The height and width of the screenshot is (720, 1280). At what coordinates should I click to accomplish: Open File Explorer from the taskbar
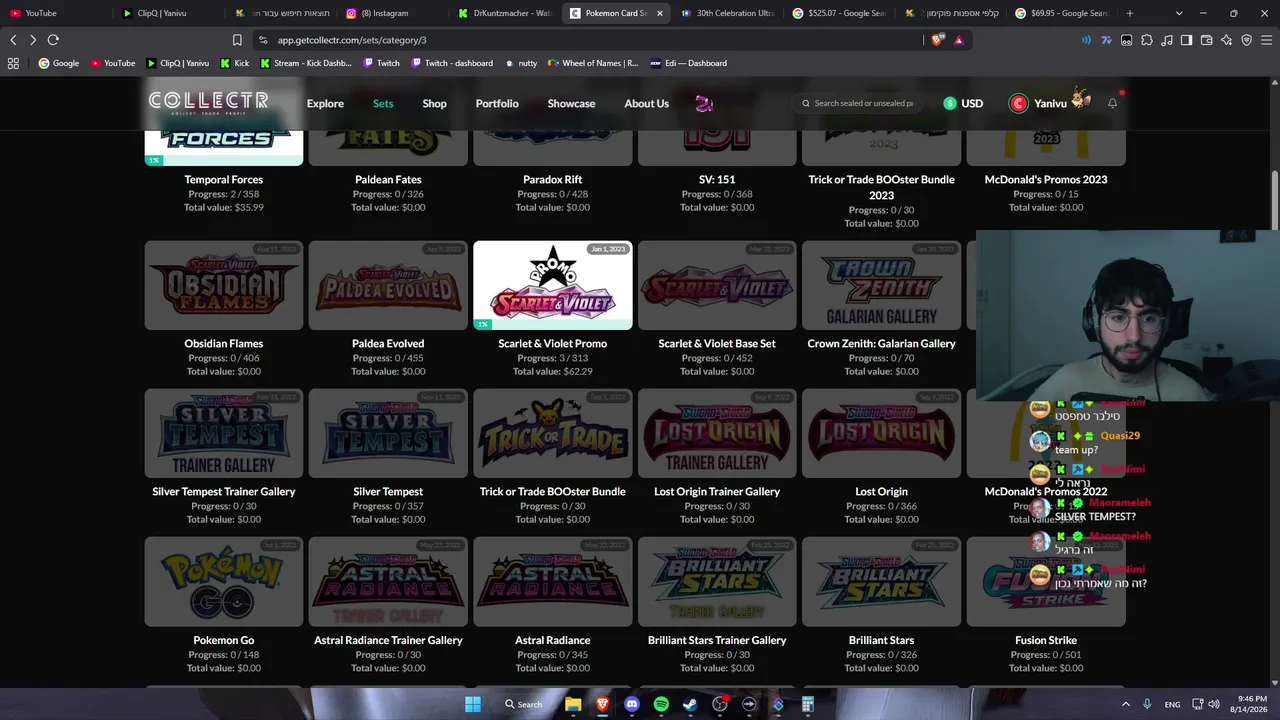573,704
